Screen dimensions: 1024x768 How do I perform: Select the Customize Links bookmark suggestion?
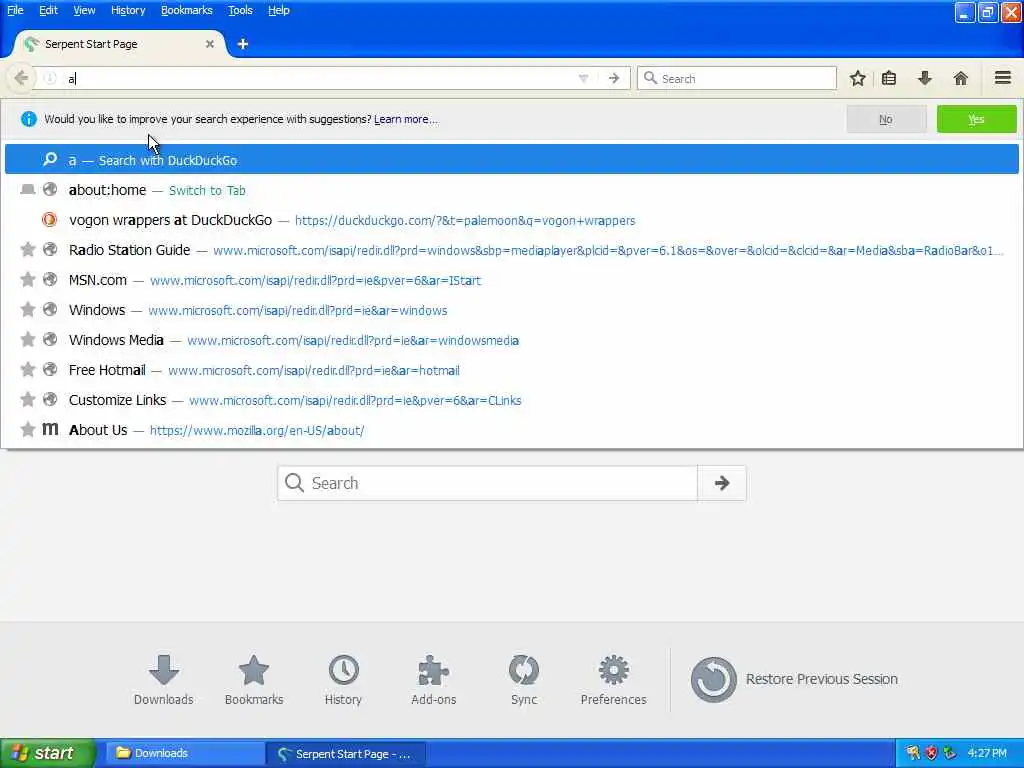(x=511, y=400)
